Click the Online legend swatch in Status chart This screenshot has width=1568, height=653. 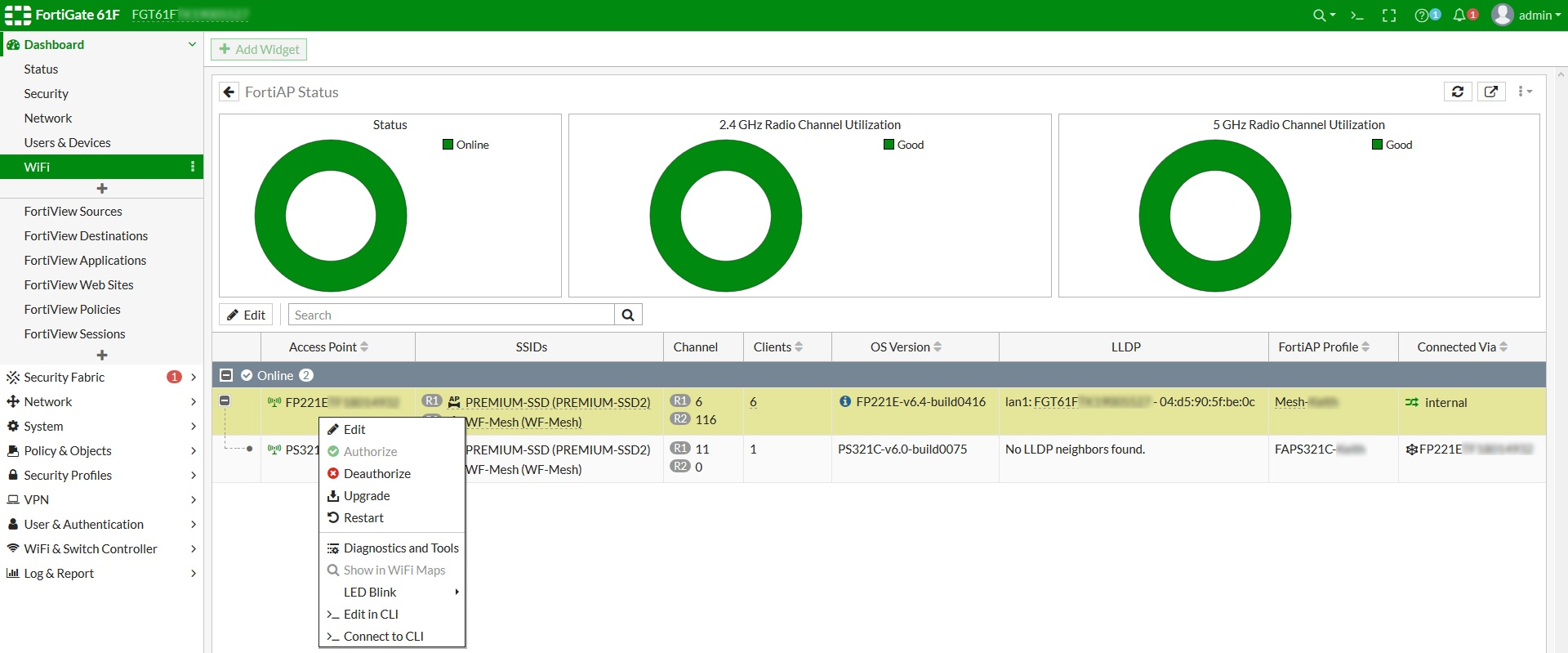coord(448,145)
